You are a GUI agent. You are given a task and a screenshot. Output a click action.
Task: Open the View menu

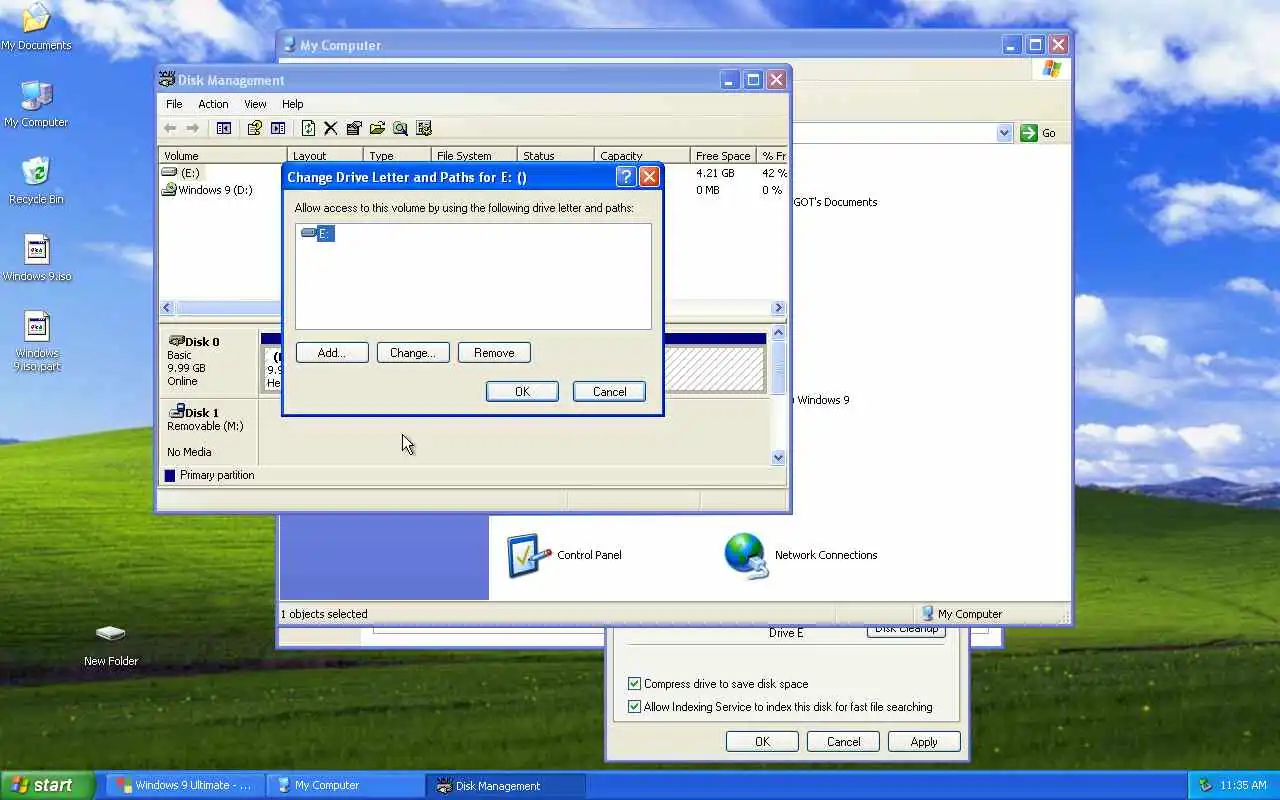click(x=255, y=104)
